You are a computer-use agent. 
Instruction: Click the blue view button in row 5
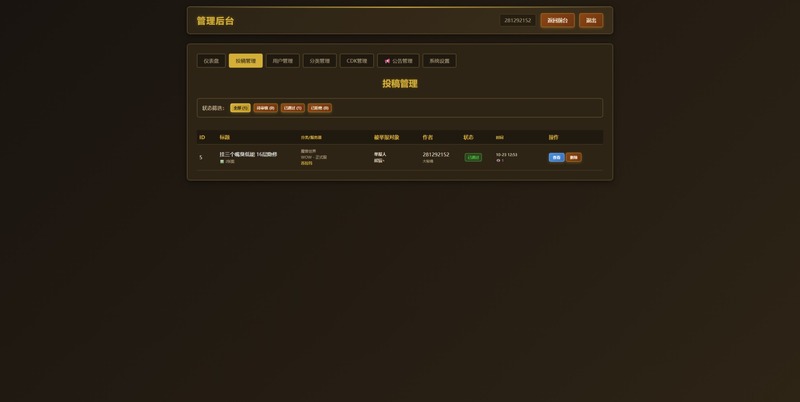(x=556, y=157)
